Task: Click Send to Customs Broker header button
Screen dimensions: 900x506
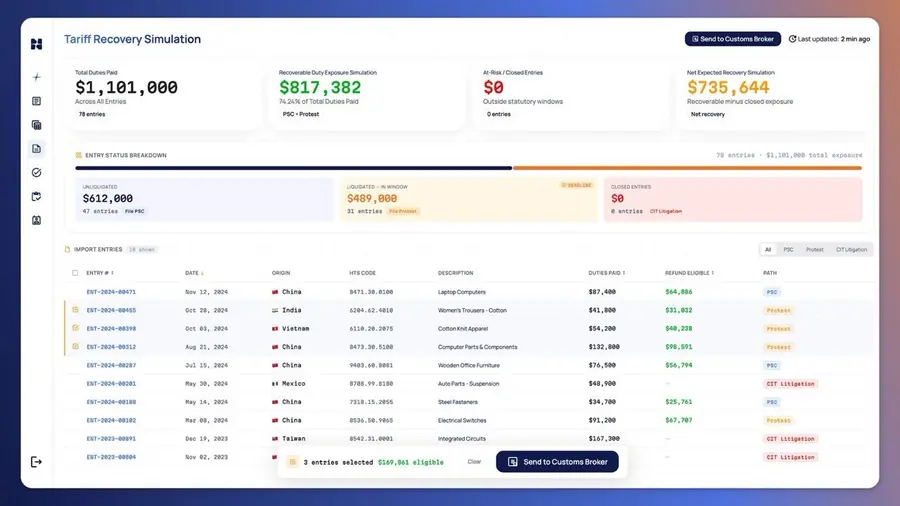Action: 732,39
